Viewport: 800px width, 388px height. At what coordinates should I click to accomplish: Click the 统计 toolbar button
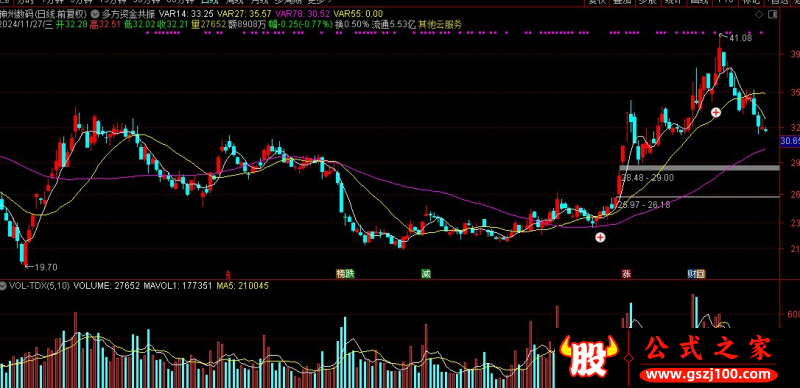(x=674, y=2)
